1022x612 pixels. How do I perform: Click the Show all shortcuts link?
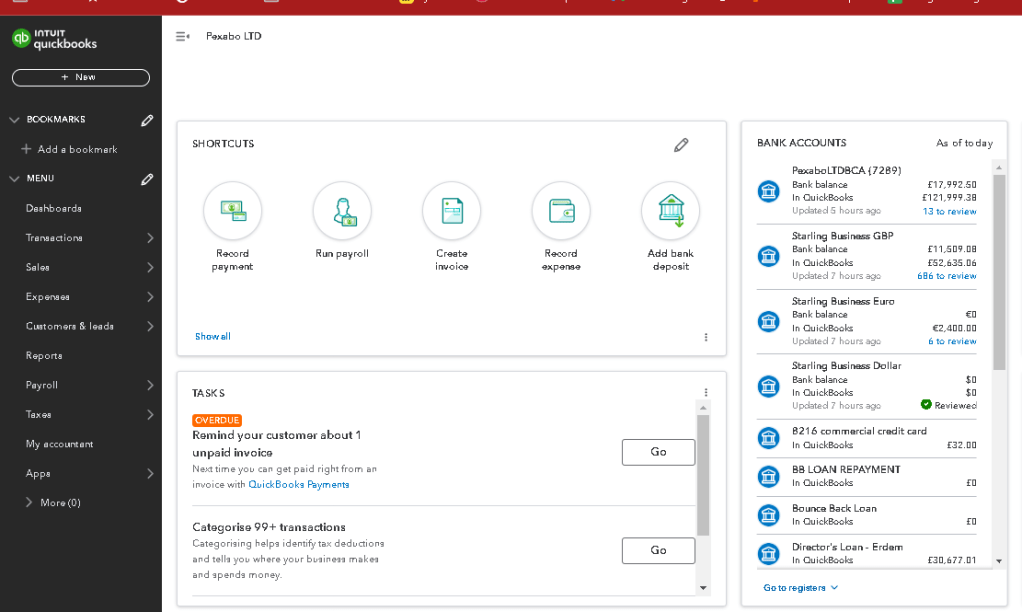pos(212,336)
